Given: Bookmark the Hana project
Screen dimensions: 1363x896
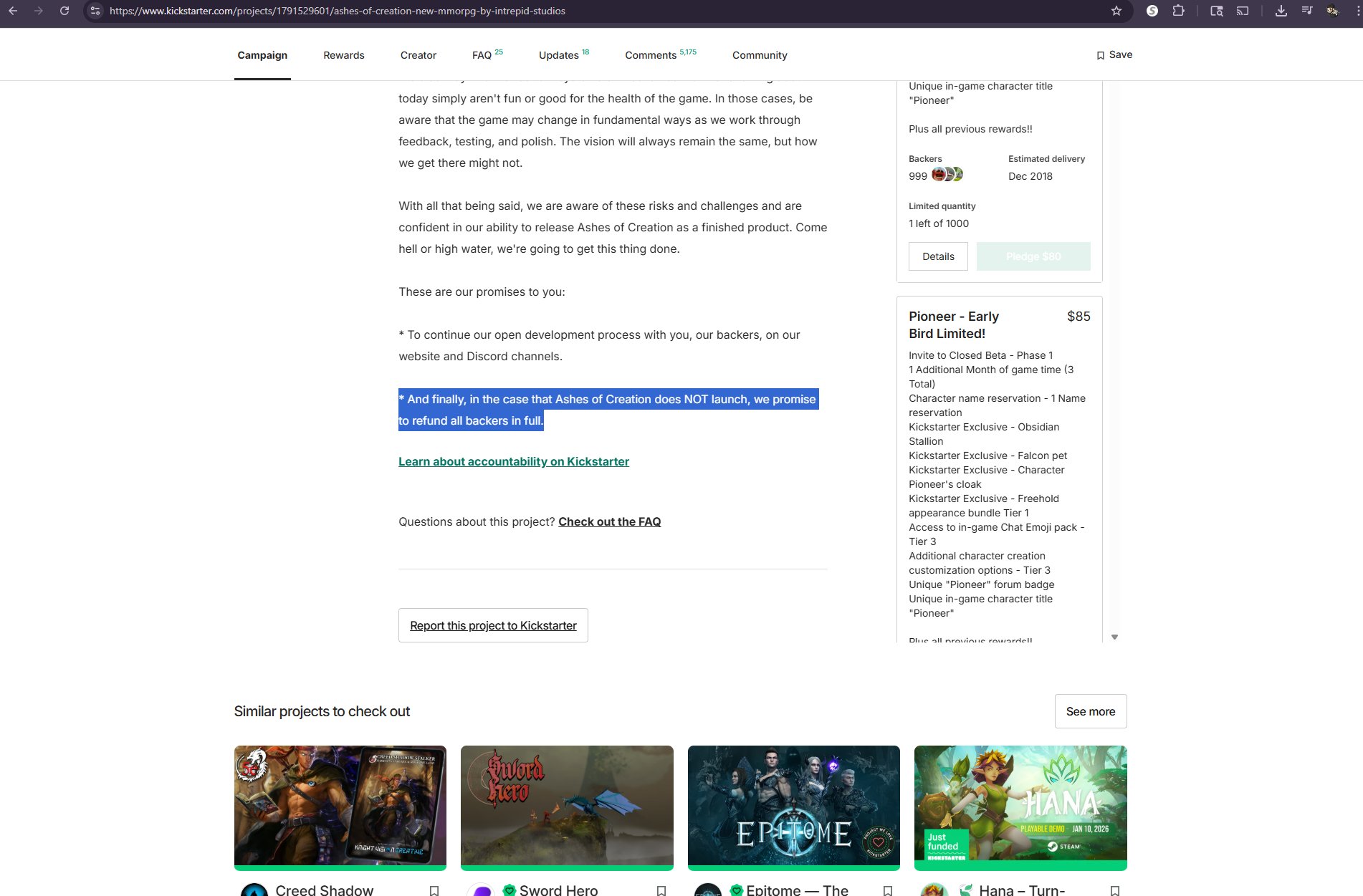Looking at the screenshot, I should tap(1114, 890).
